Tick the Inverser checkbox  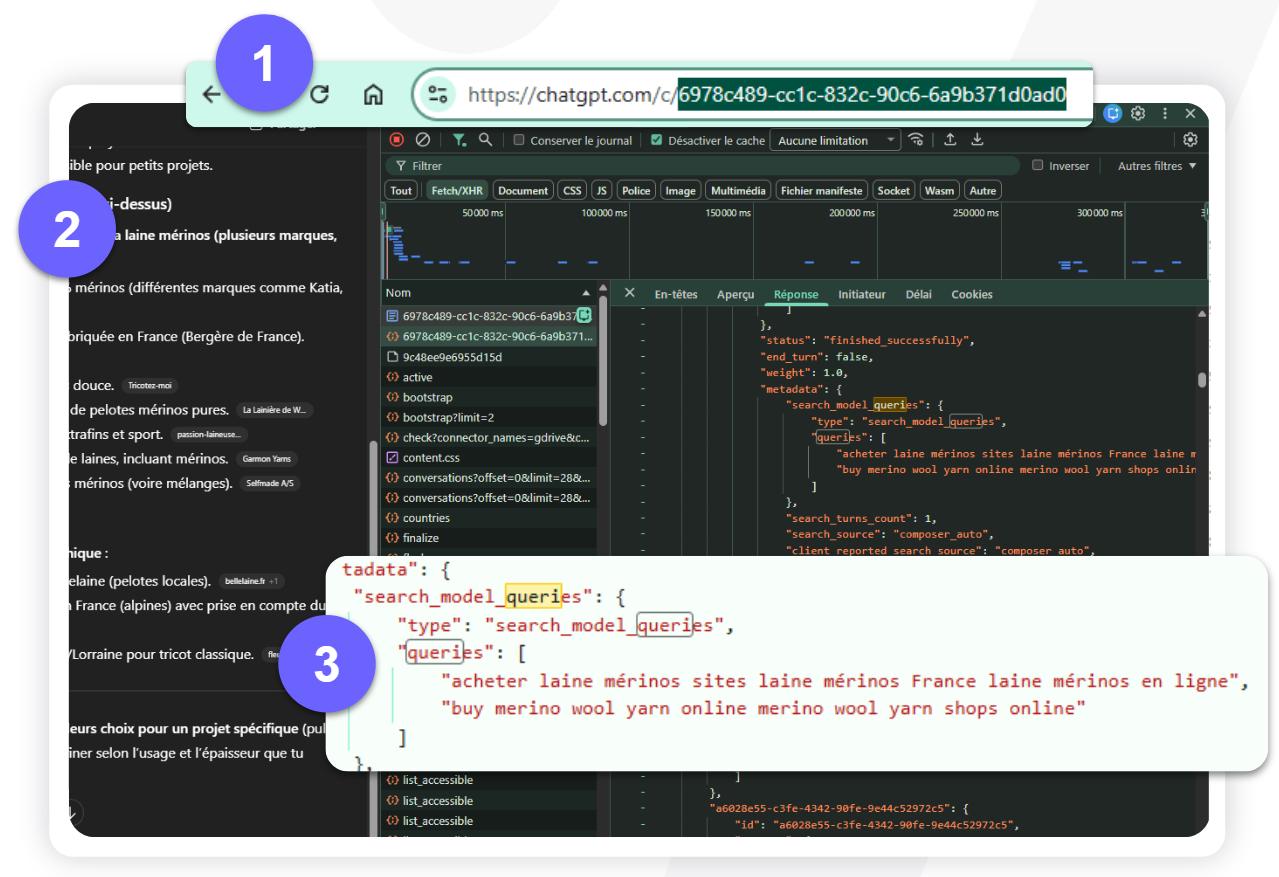1038,166
